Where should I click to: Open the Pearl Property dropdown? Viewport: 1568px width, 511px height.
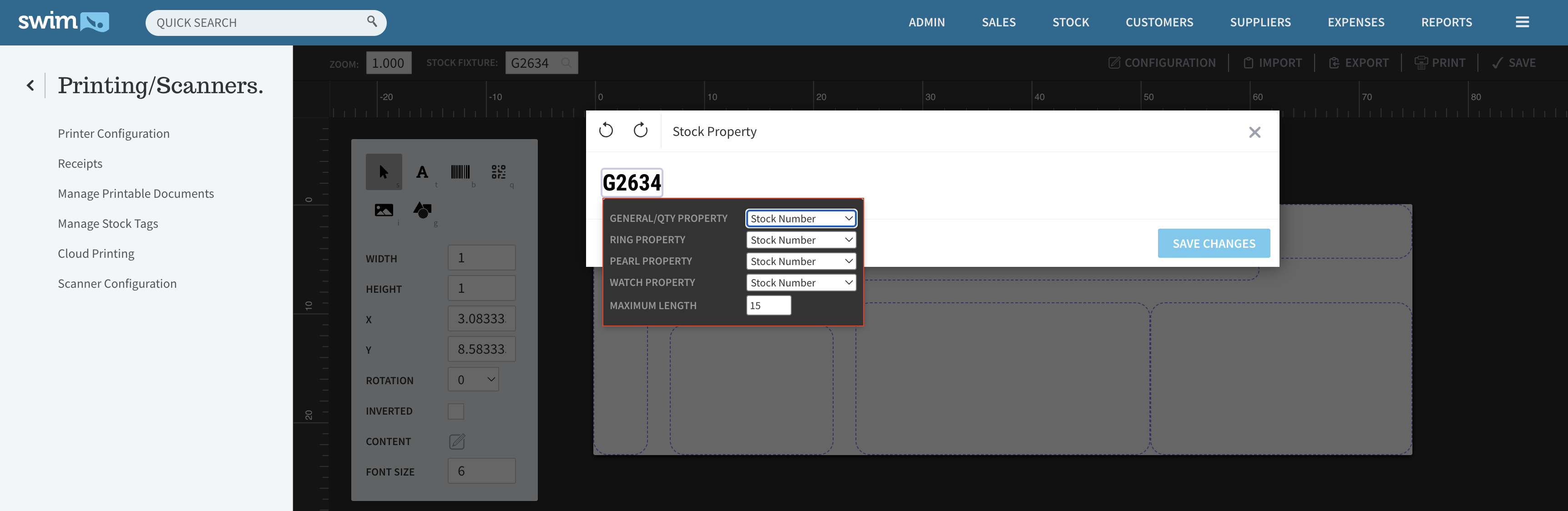point(801,261)
